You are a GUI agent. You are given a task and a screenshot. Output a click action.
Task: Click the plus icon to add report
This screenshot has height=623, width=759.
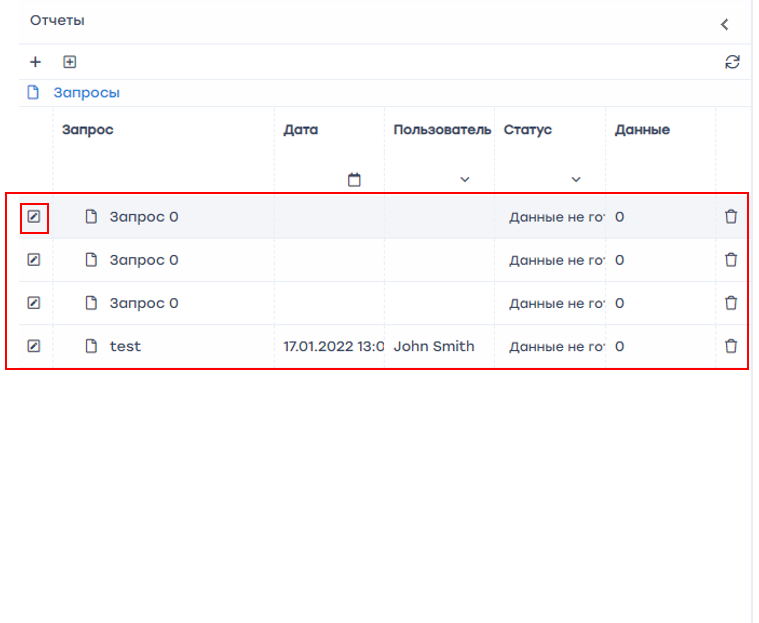[35, 62]
